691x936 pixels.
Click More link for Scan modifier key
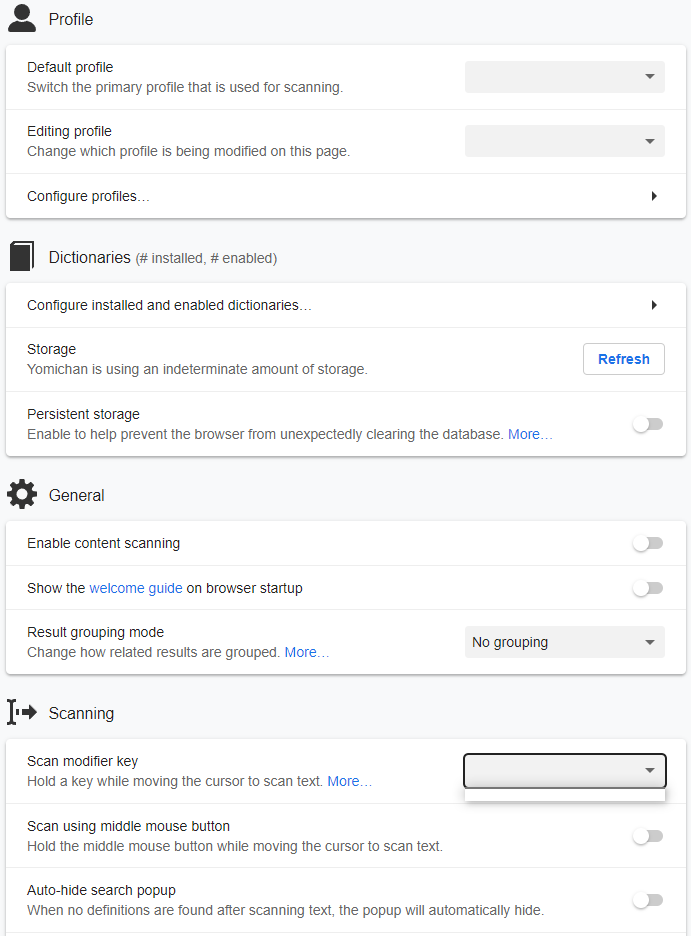click(349, 781)
